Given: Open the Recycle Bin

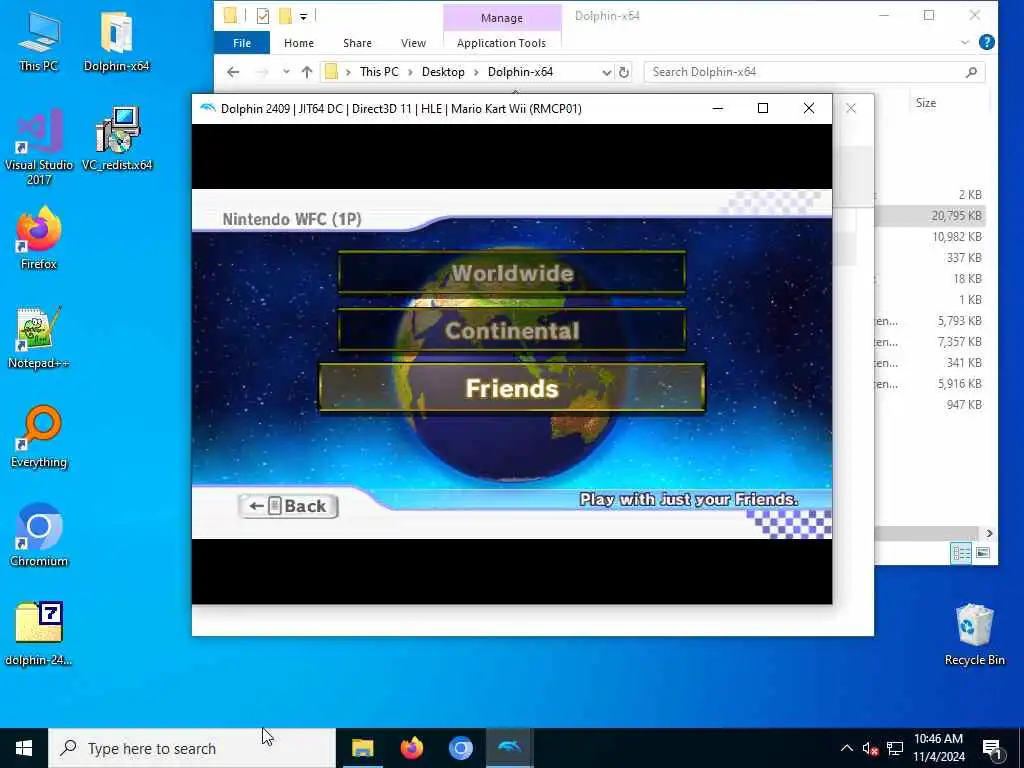Looking at the screenshot, I should [x=974, y=634].
